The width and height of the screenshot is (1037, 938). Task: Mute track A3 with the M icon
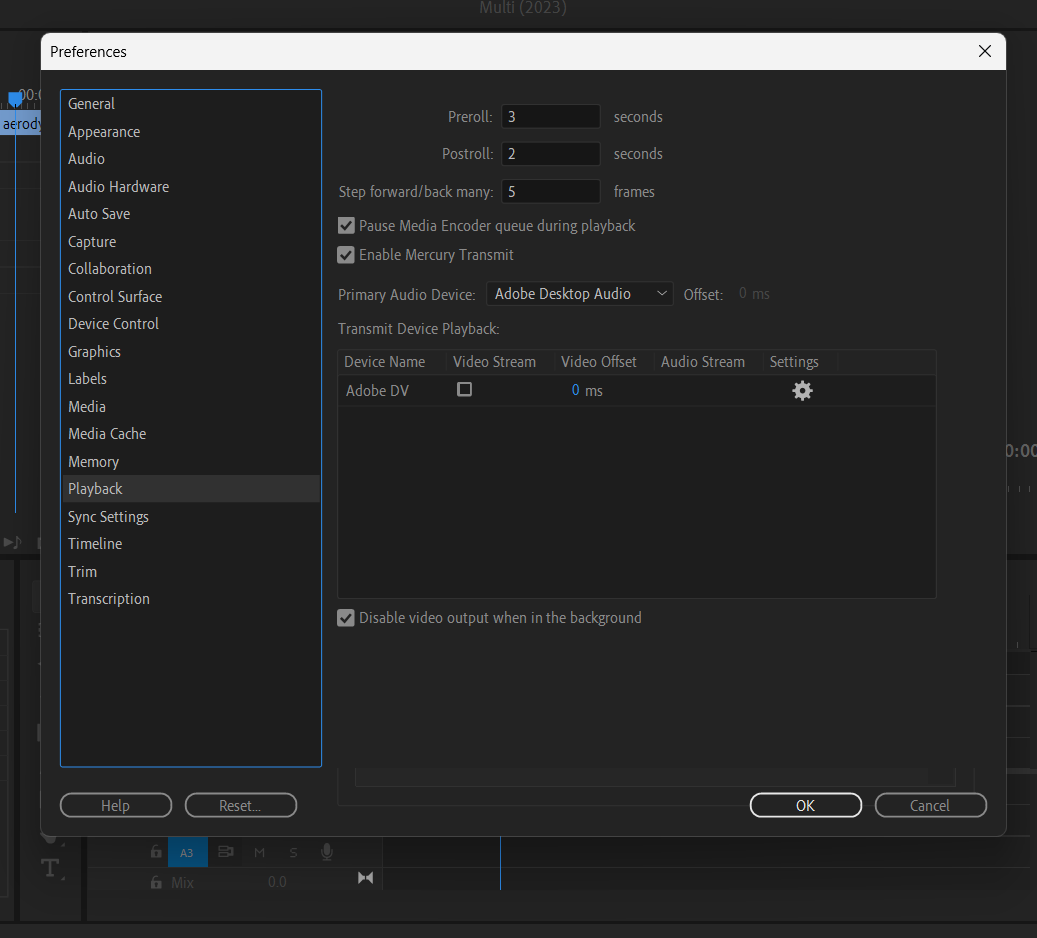[259, 852]
